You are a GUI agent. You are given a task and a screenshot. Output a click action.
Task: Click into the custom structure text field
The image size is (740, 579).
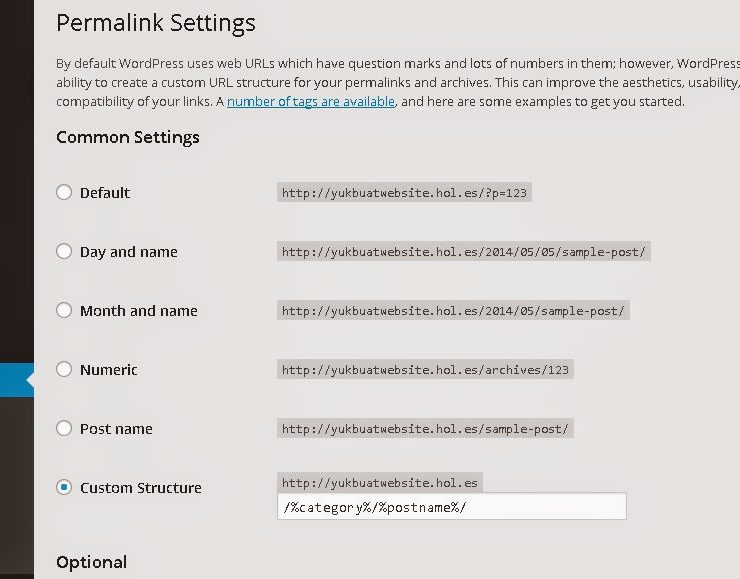point(452,506)
